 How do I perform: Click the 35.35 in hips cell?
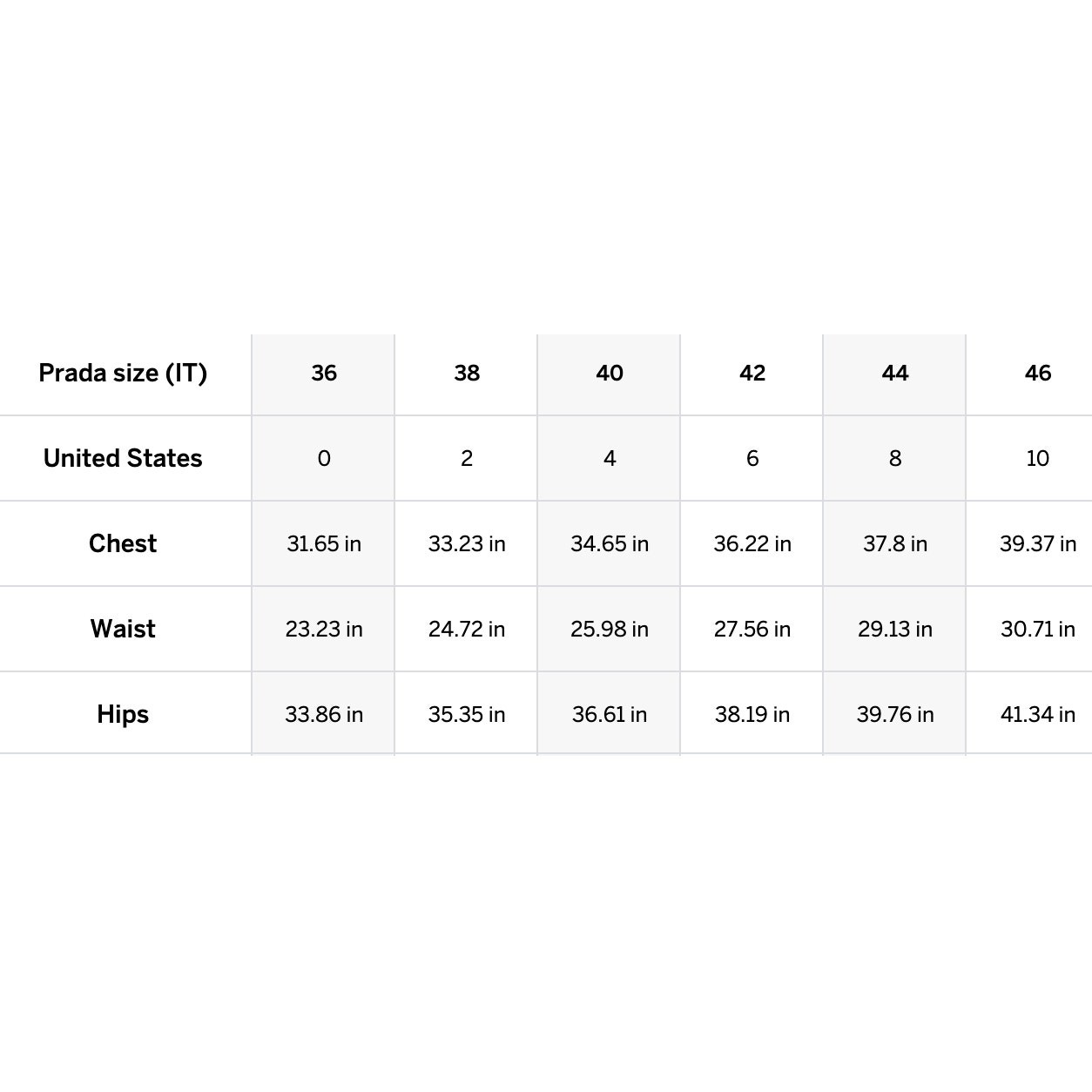[x=467, y=714]
